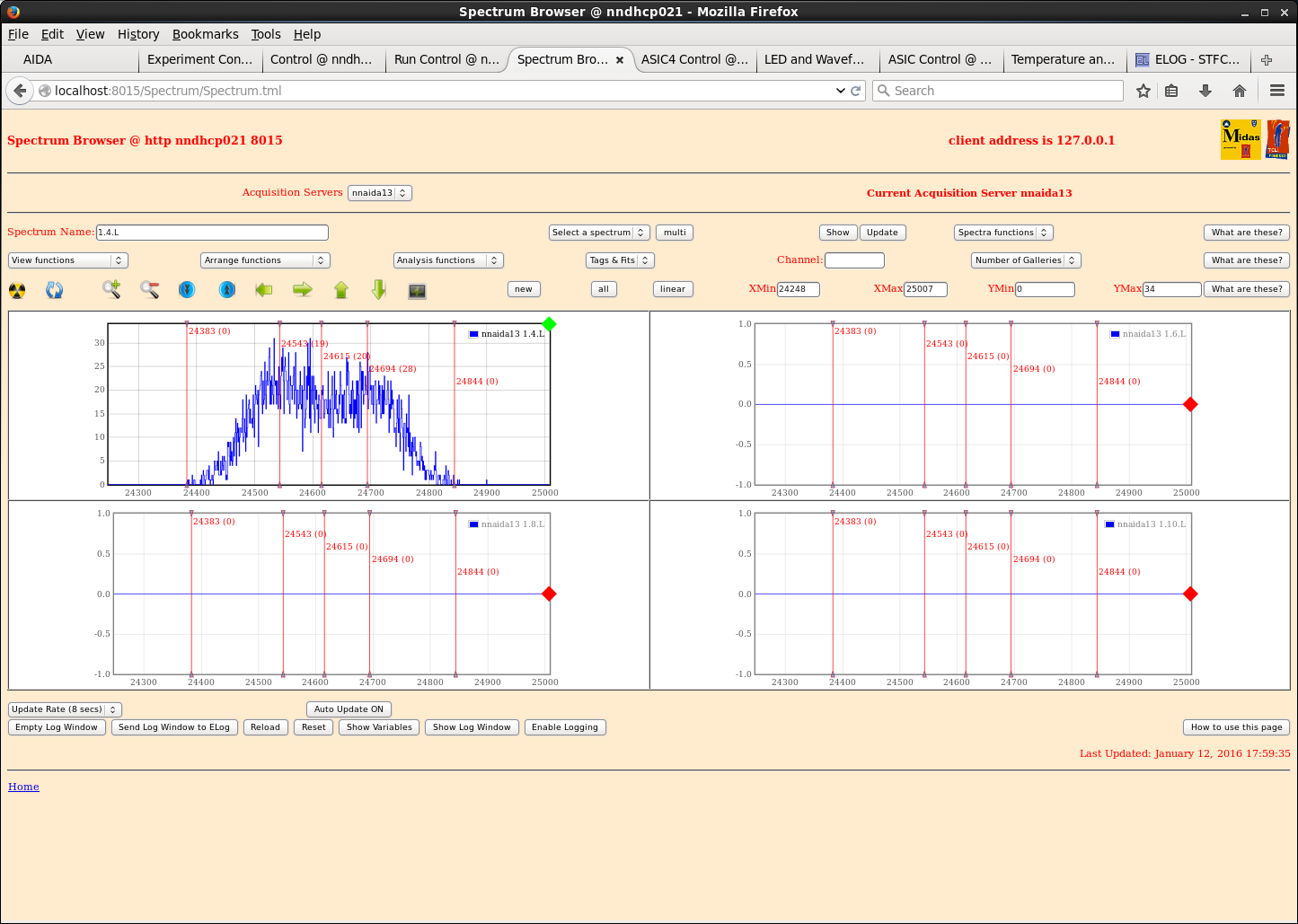
Task: Open the Bookmarks menu
Action: [206, 34]
